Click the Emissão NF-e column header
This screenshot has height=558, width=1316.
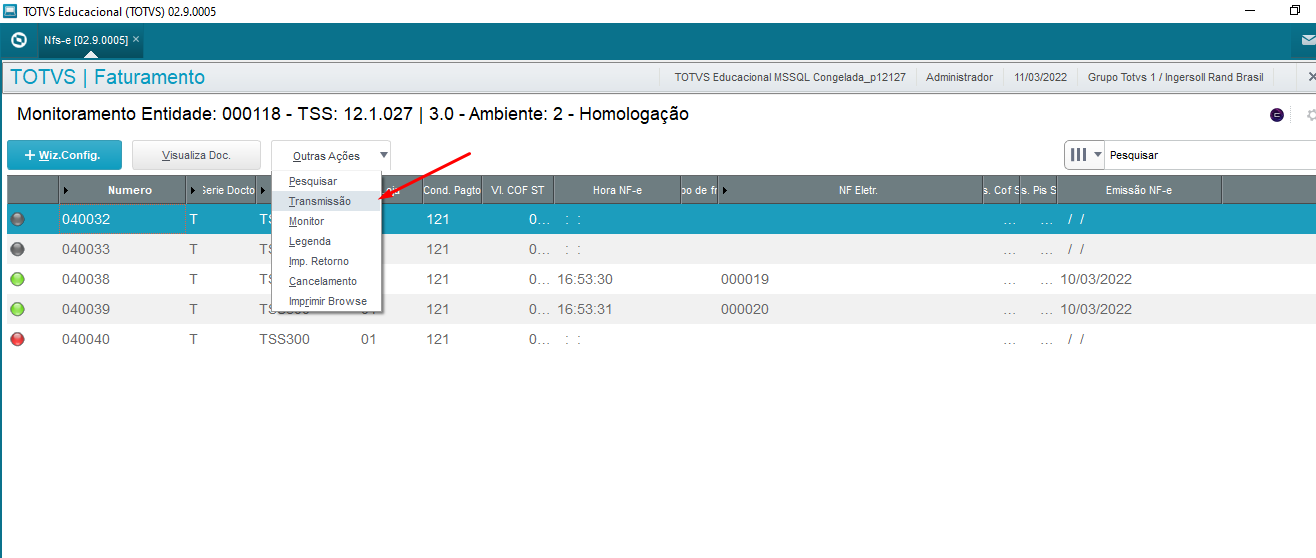pyautogui.click(x=1139, y=190)
